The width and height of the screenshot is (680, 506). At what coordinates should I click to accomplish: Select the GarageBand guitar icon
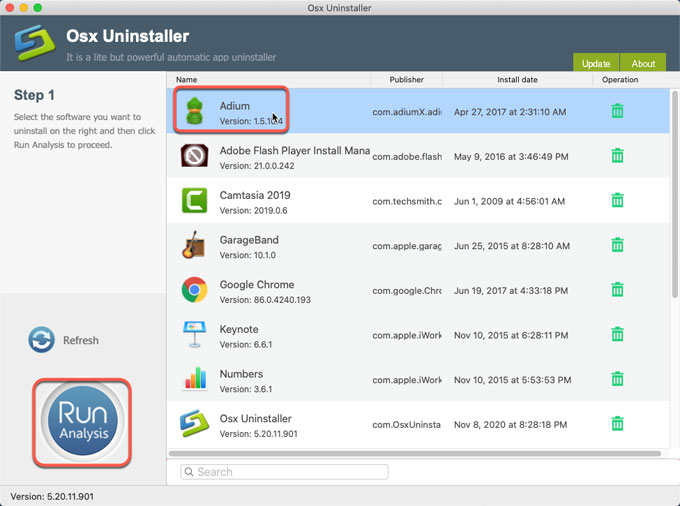pos(193,245)
